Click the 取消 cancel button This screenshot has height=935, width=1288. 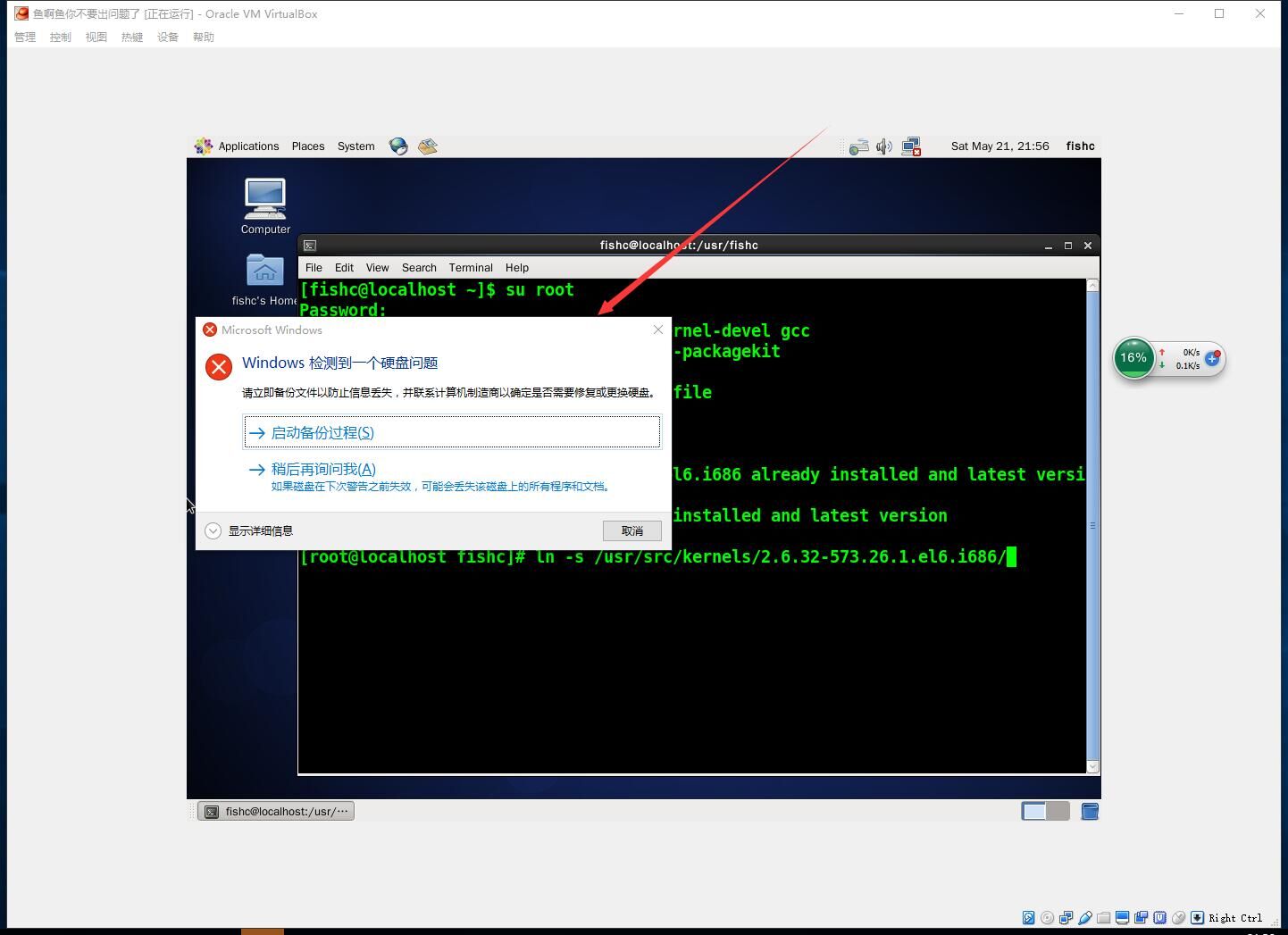(x=632, y=530)
